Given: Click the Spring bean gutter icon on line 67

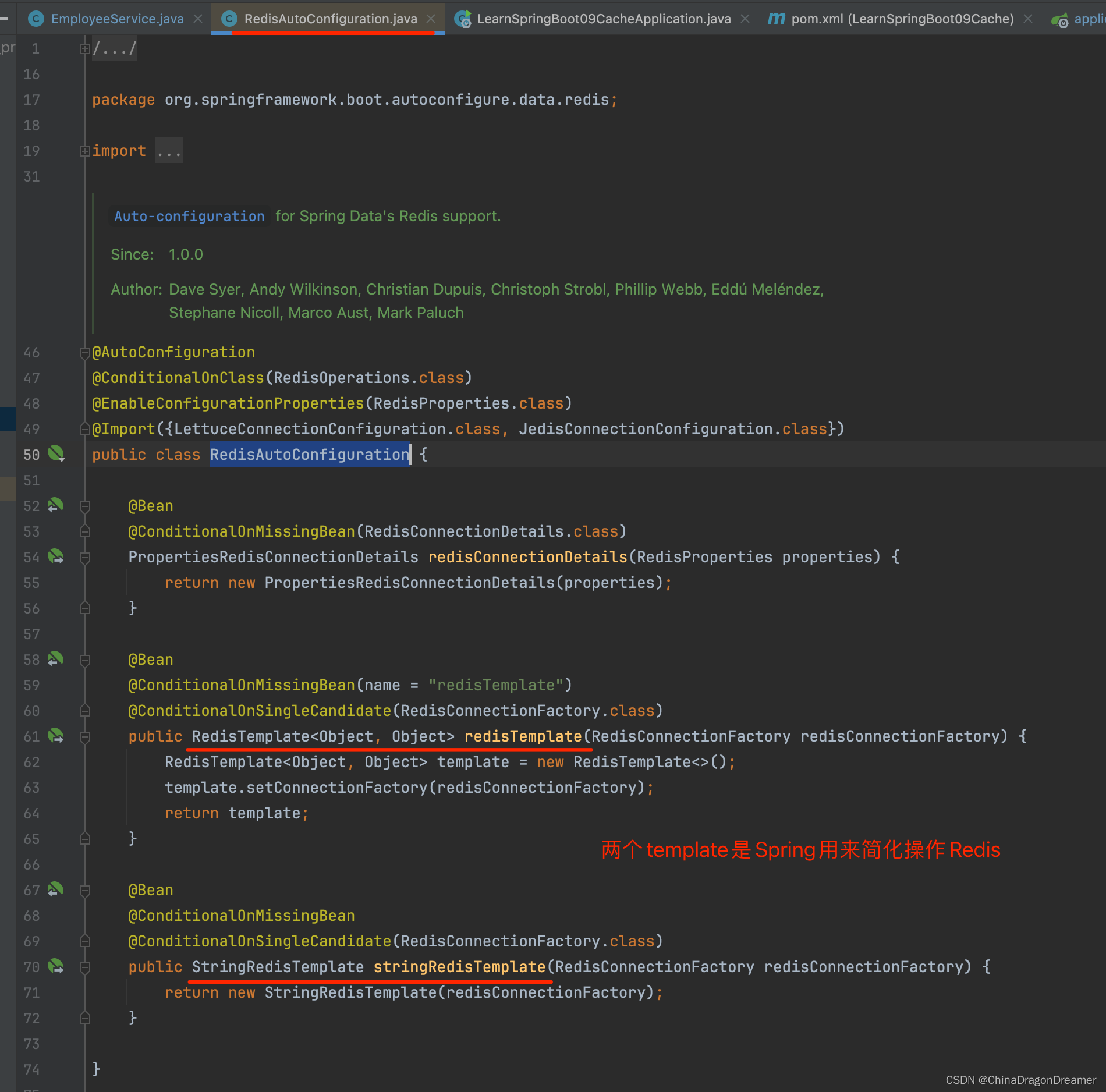Looking at the screenshot, I should tap(56, 889).
